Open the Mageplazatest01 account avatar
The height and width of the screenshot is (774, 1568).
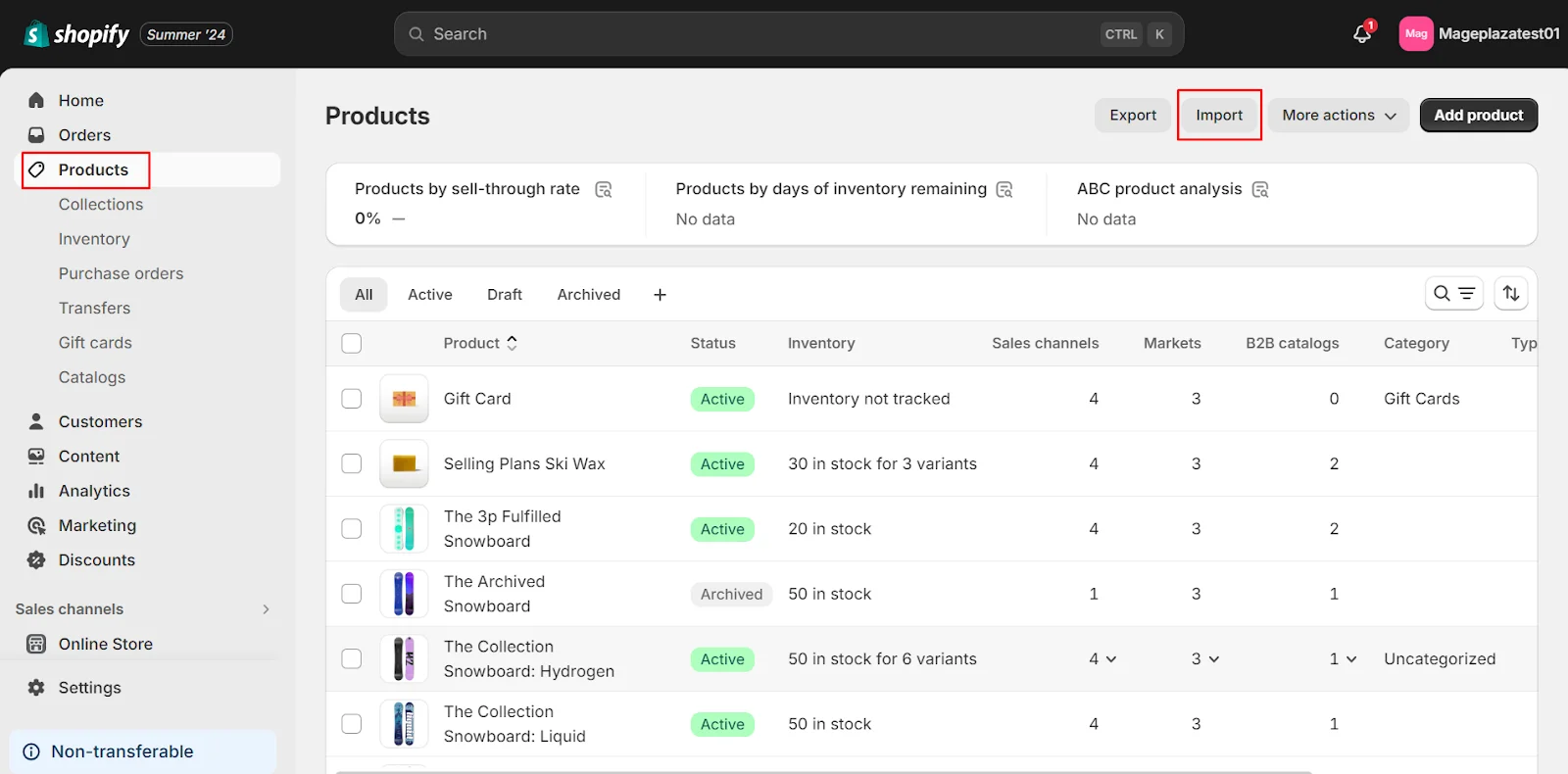[1416, 33]
